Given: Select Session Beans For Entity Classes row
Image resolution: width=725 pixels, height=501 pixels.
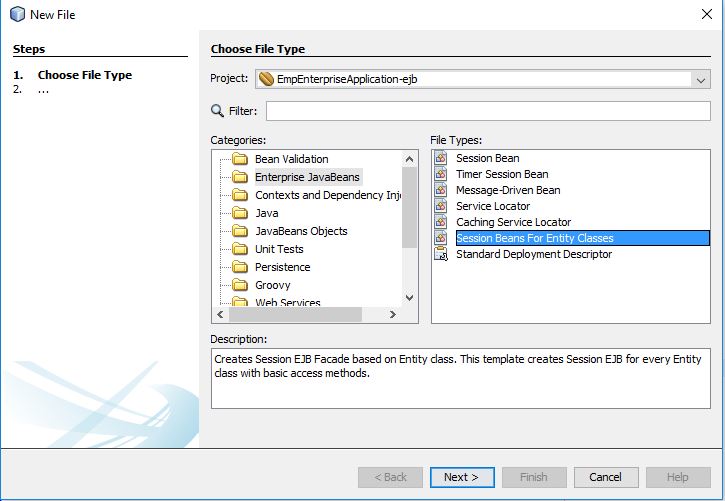Looking at the screenshot, I should [x=583, y=238].
